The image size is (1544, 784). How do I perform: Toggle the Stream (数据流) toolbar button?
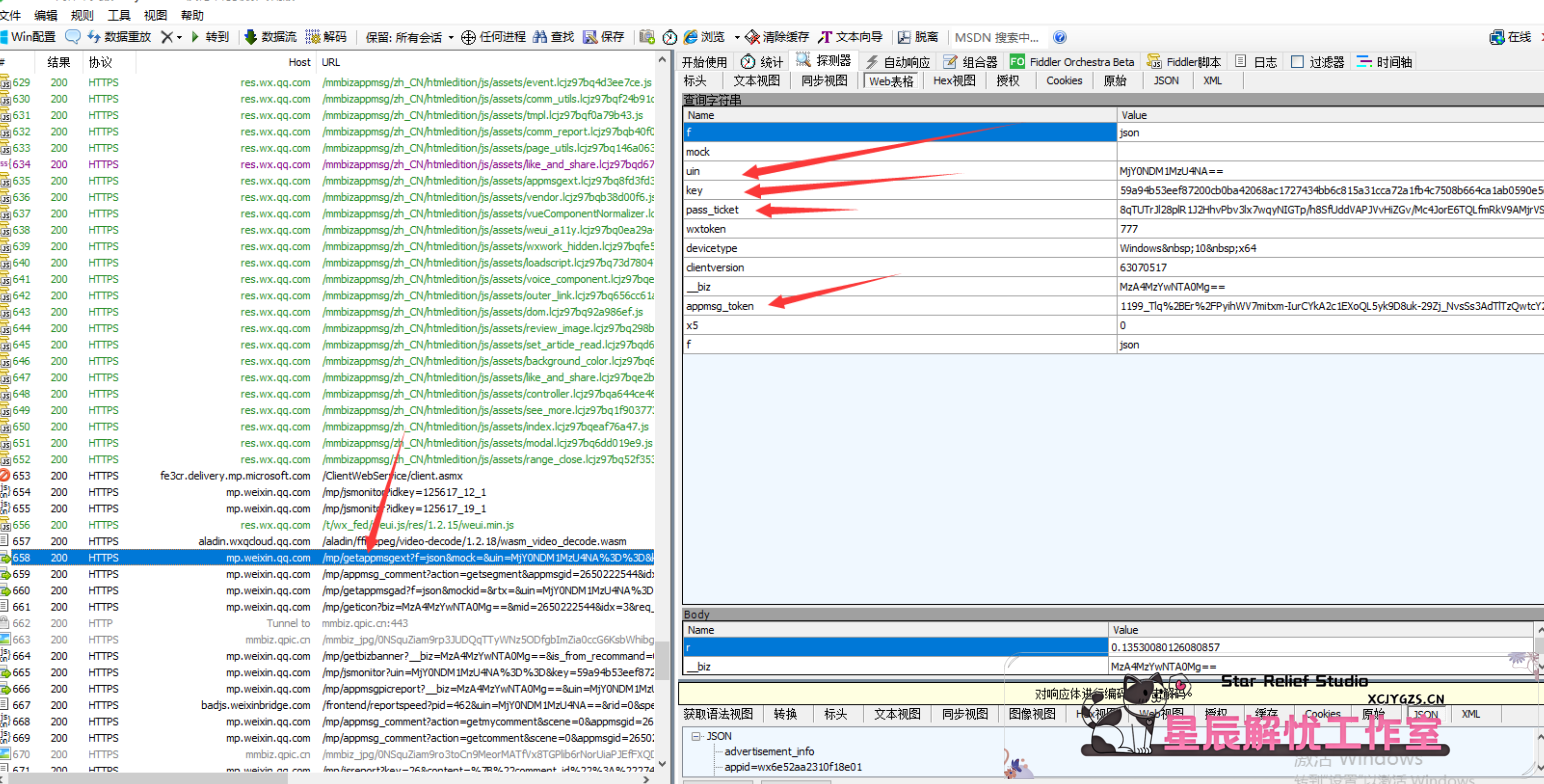click(270, 37)
